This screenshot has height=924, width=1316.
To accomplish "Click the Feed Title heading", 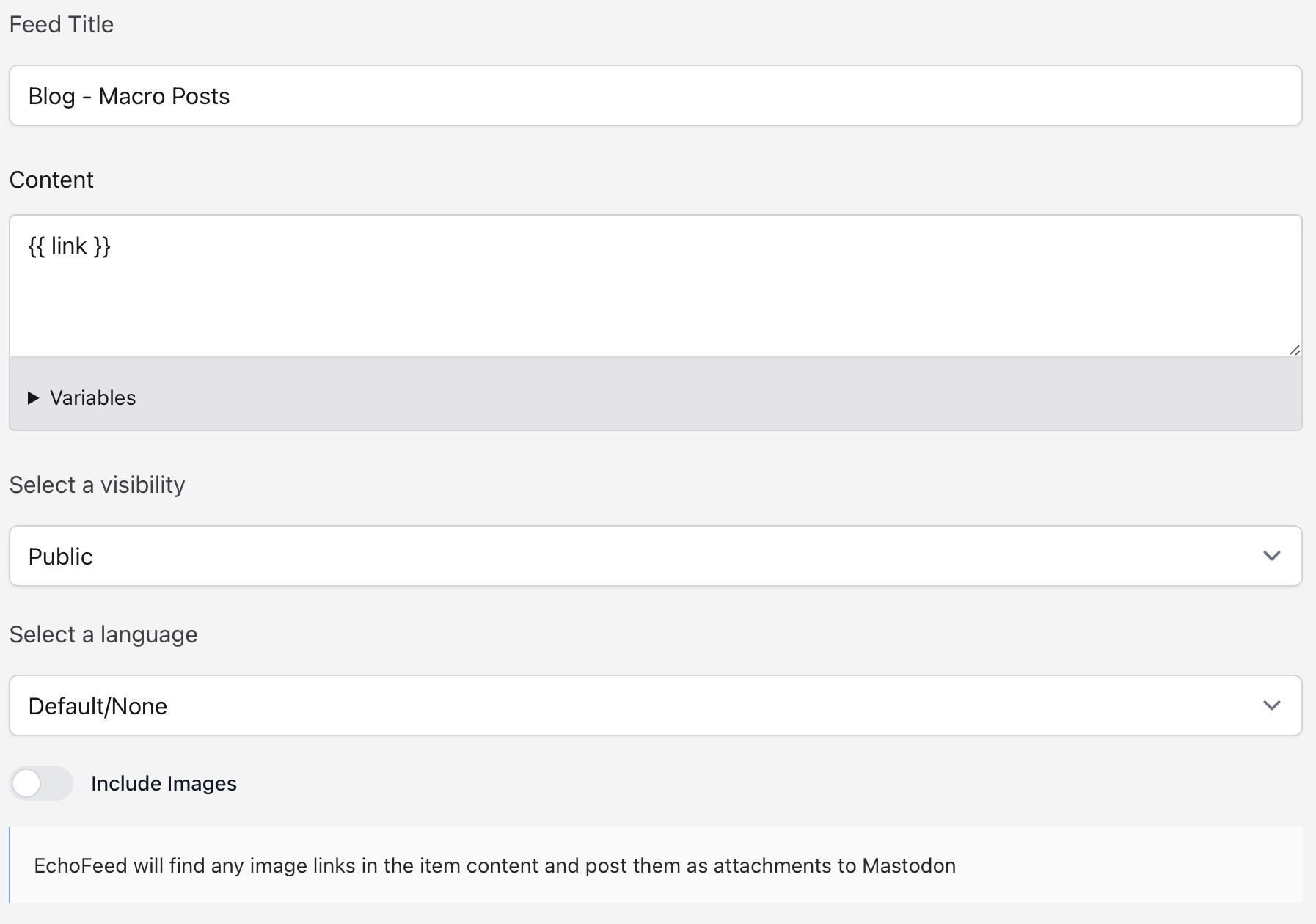I will 61,23.
